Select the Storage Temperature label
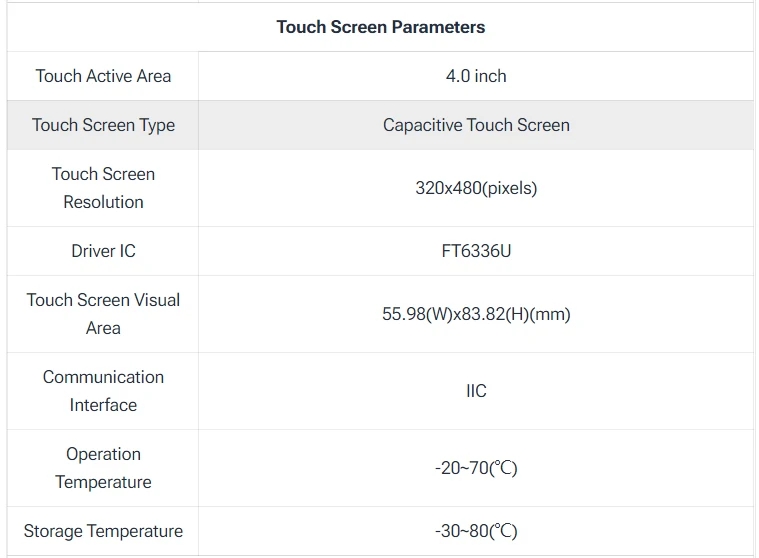Viewport: 759px width, 558px height. pyautogui.click(x=103, y=531)
